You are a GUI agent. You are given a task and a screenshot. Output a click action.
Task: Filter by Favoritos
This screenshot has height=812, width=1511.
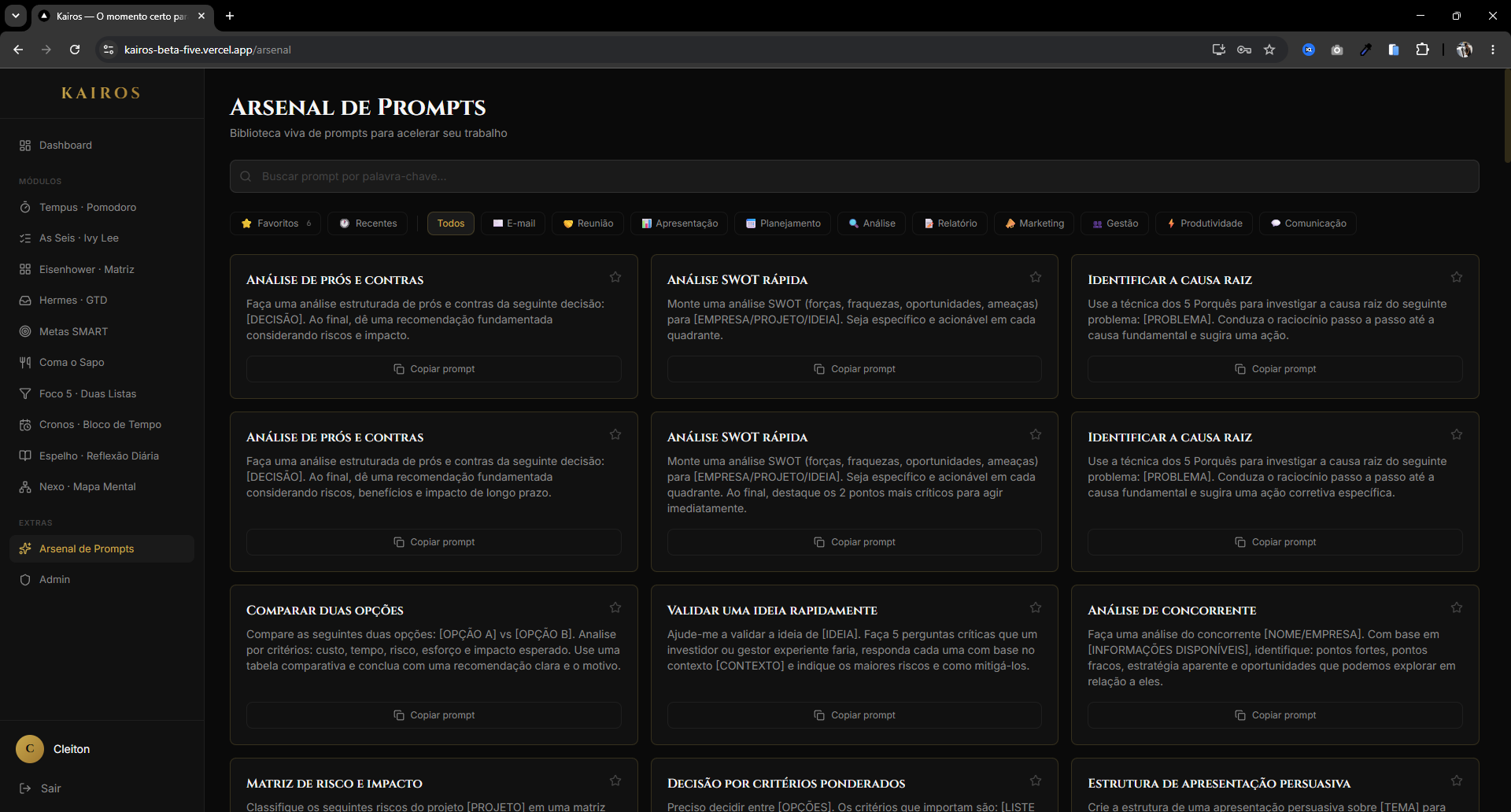click(x=275, y=223)
